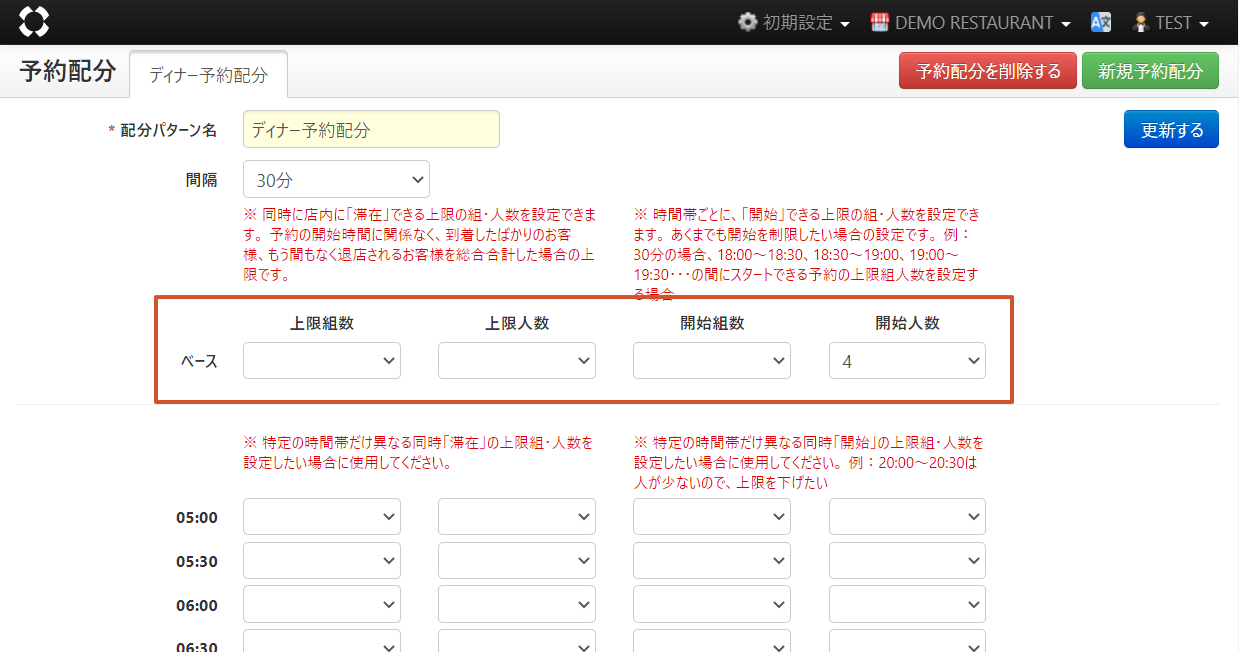Click the app logo in the top bar
This screenshot has width=1239, height=652.
34,22
